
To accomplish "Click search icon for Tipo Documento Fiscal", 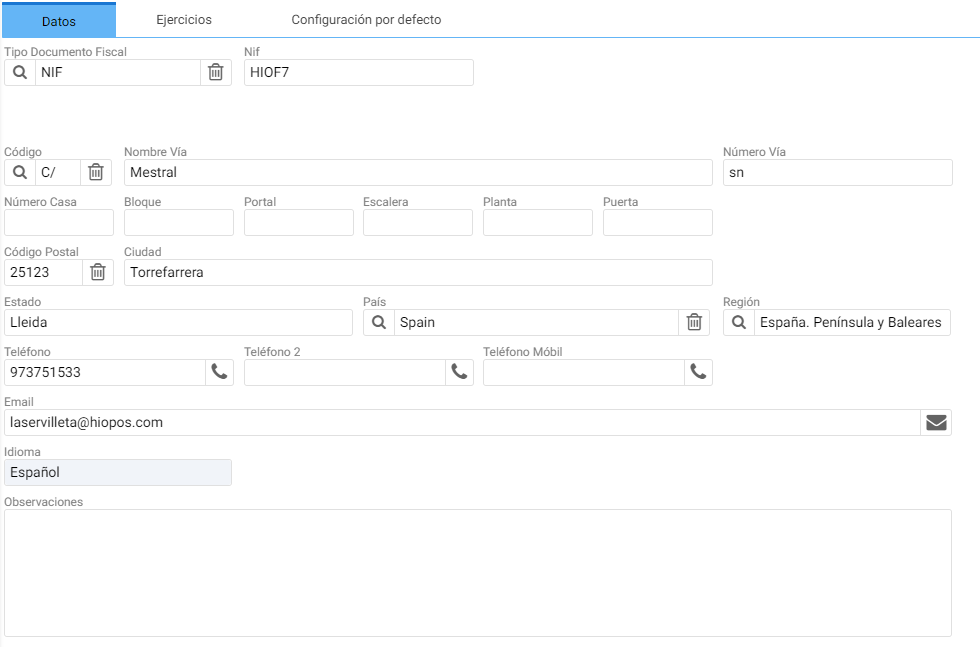I will 20,73.
